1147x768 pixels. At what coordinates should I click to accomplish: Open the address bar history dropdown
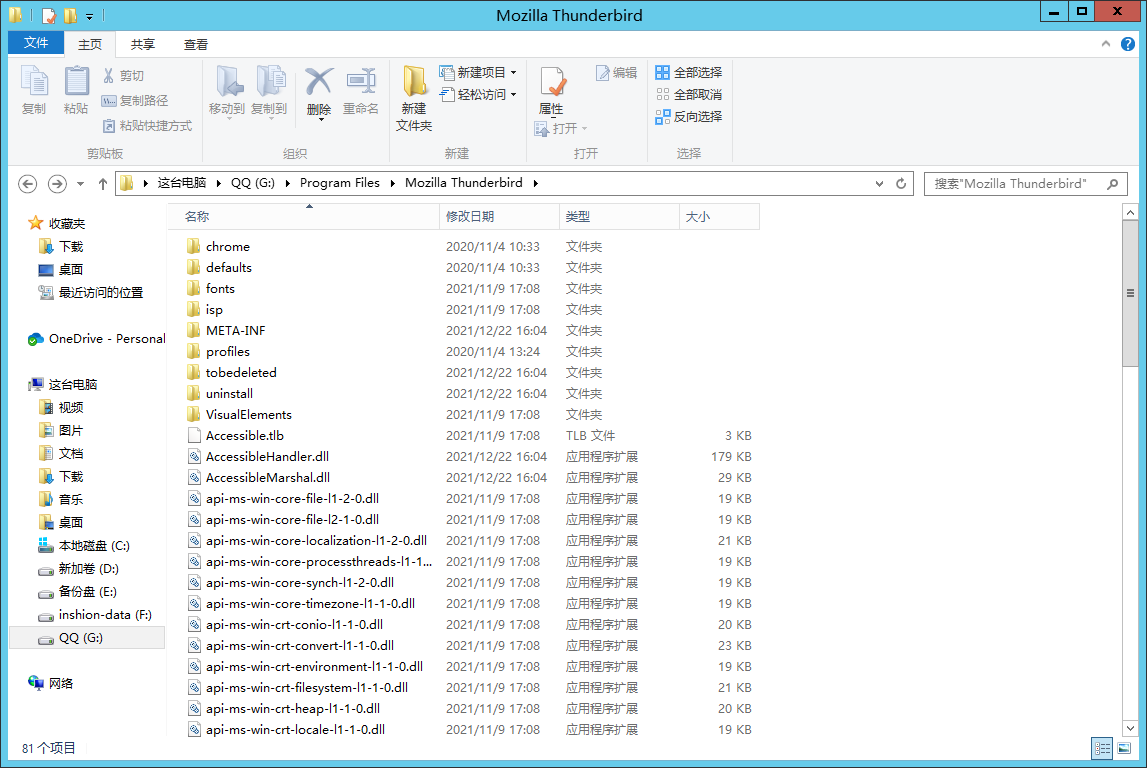pyautogui.click(x=879, y=184)
